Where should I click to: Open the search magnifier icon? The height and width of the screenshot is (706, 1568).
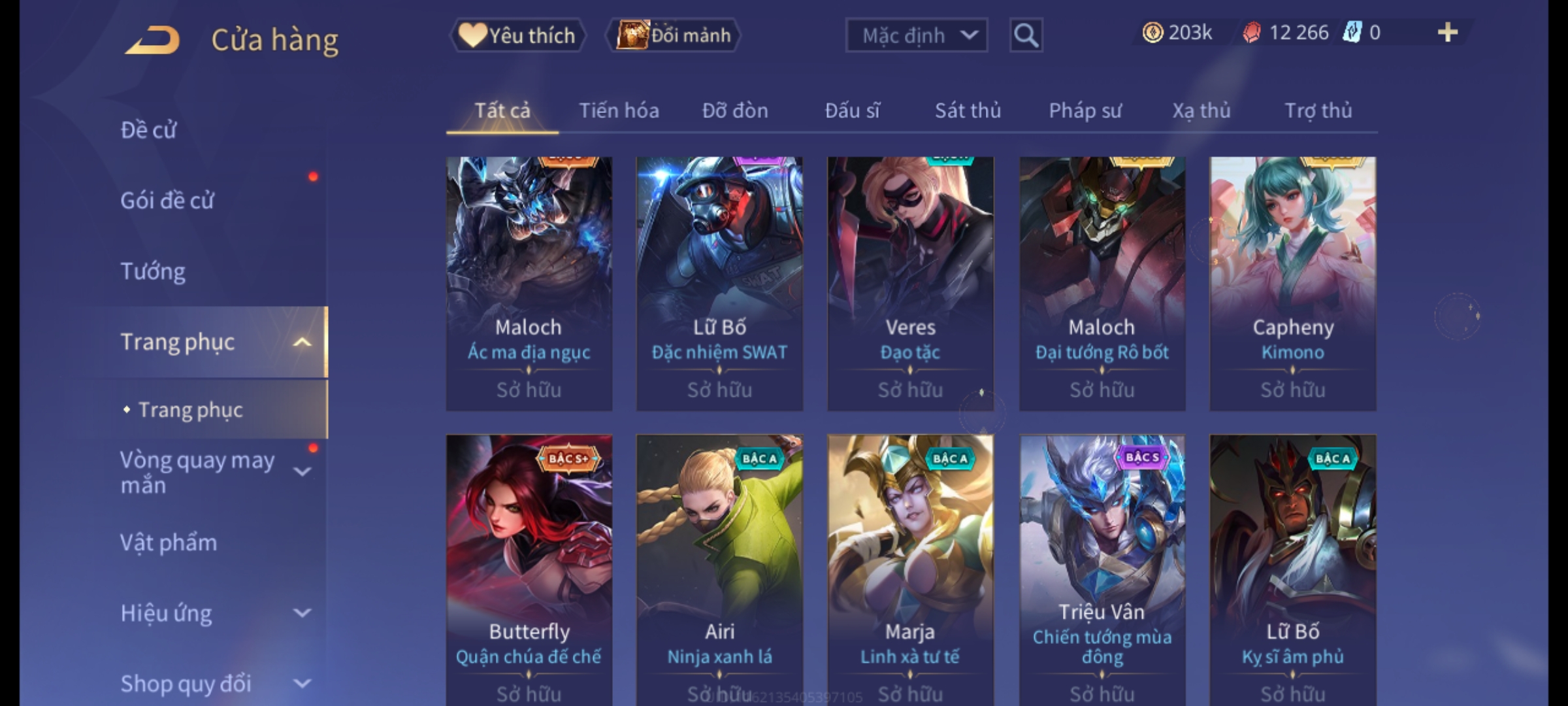point(1026,35)
